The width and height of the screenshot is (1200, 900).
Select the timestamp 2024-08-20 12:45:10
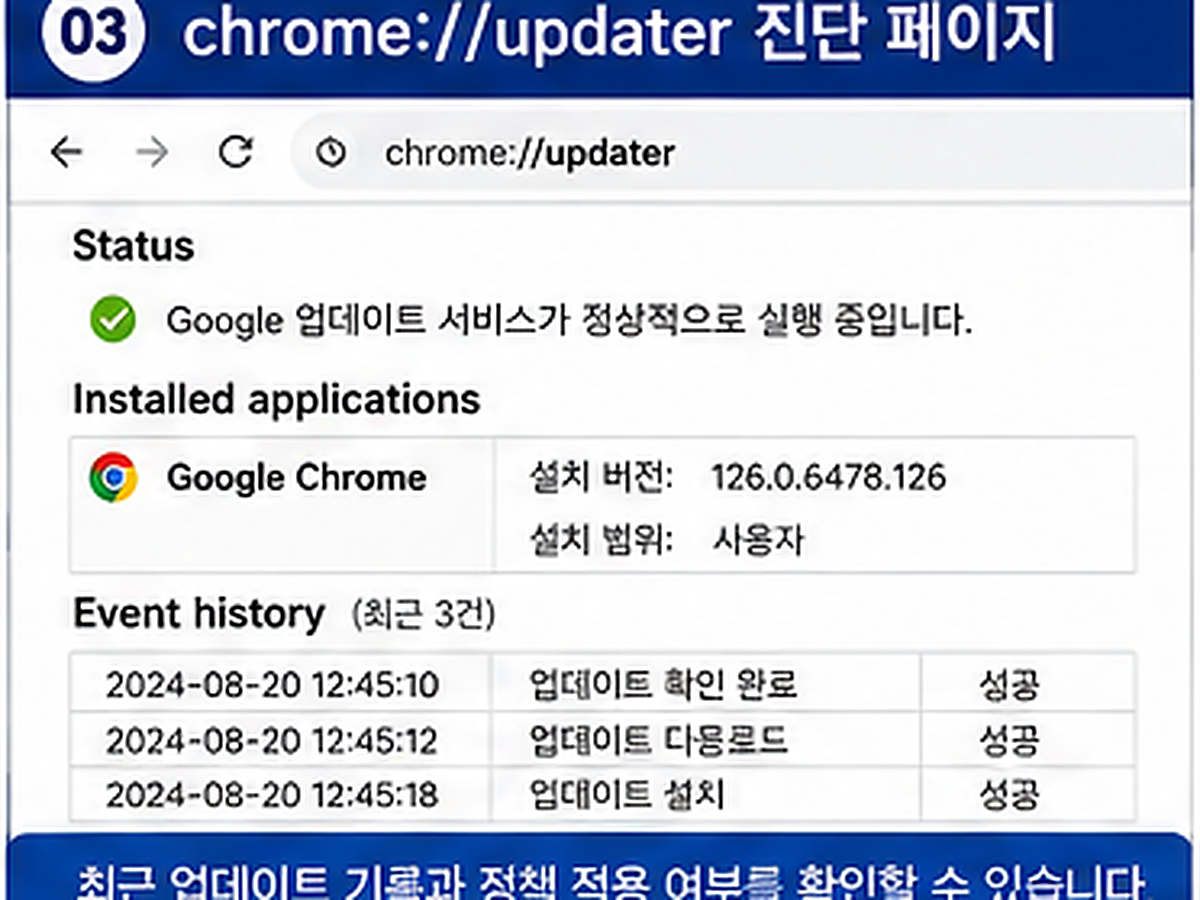(x=272, y=686)
